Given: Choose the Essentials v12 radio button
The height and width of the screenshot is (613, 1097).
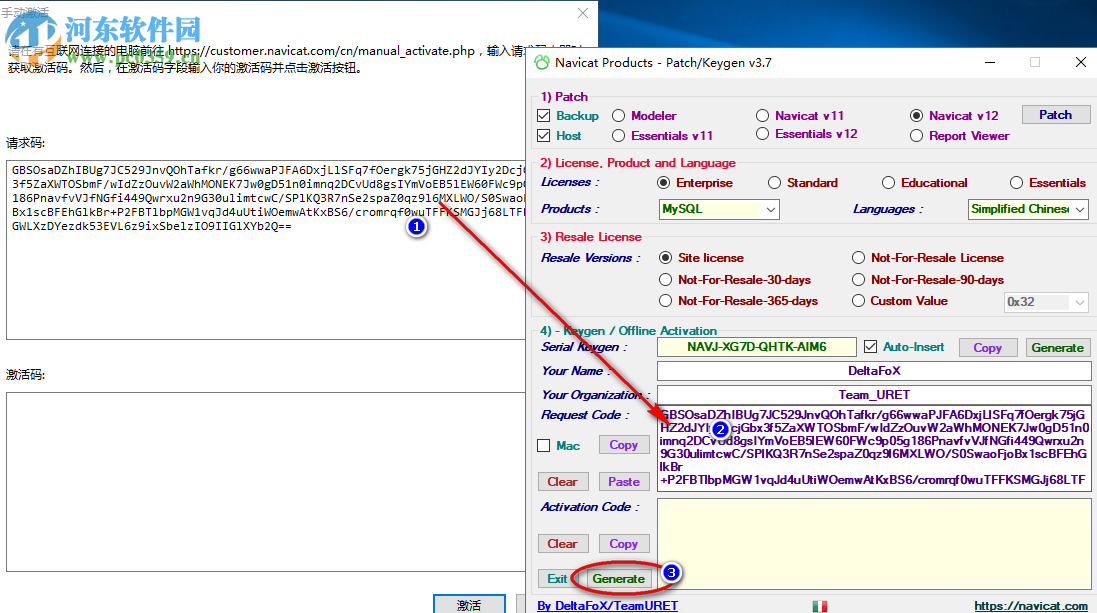Looking at the screenshot, I should [763, 134].
